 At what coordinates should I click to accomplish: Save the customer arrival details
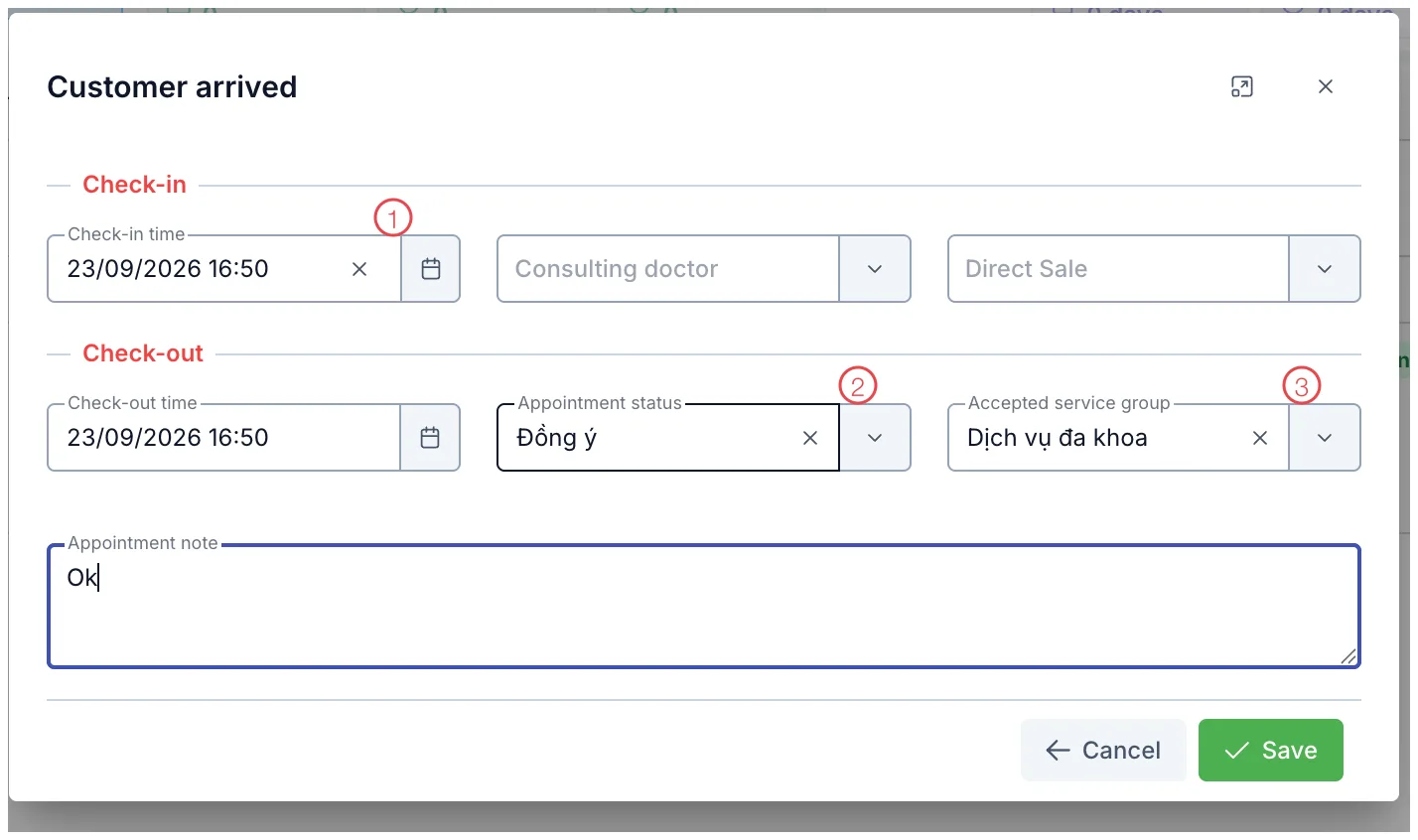coord(1271,751)
